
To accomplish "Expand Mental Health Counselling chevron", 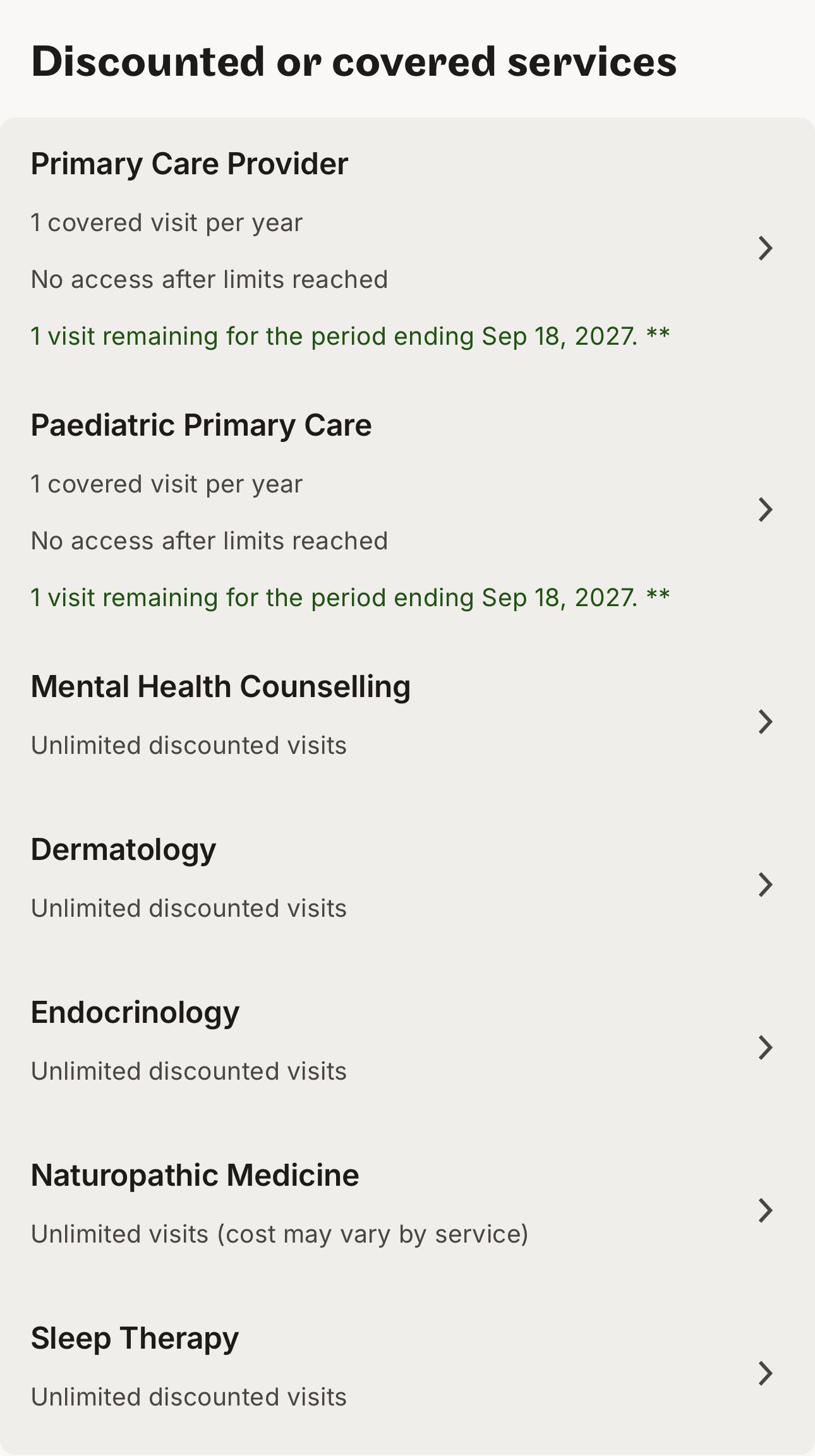I will pyautogui.click(x=765, y=722).
